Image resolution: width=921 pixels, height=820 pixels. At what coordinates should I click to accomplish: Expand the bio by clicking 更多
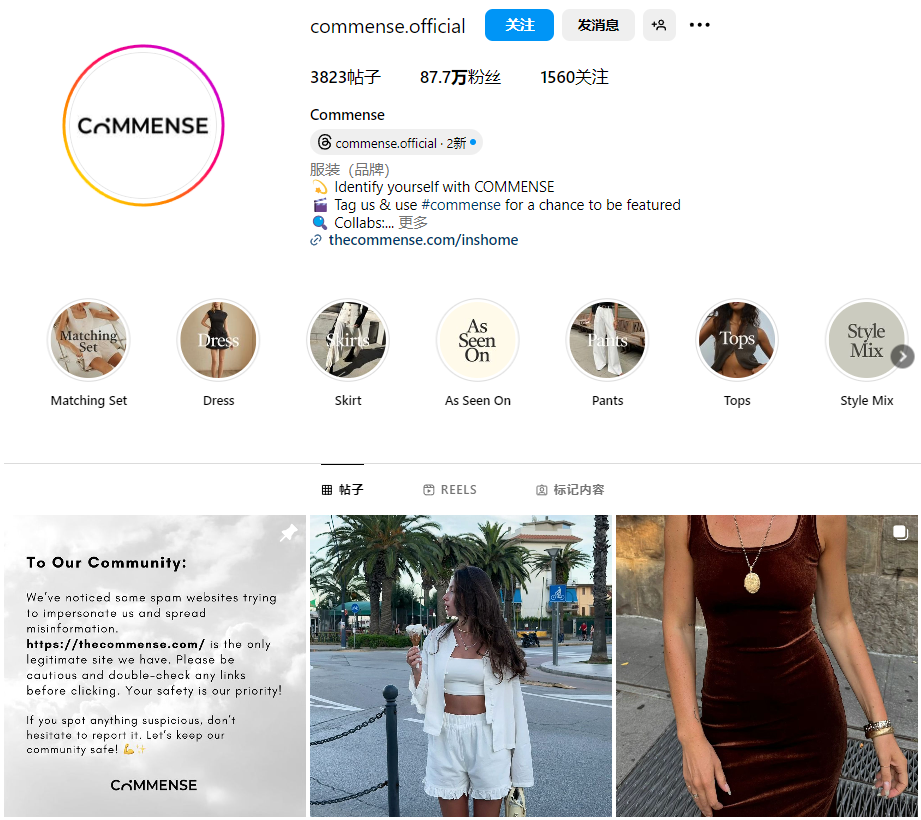tap(413, 223)
